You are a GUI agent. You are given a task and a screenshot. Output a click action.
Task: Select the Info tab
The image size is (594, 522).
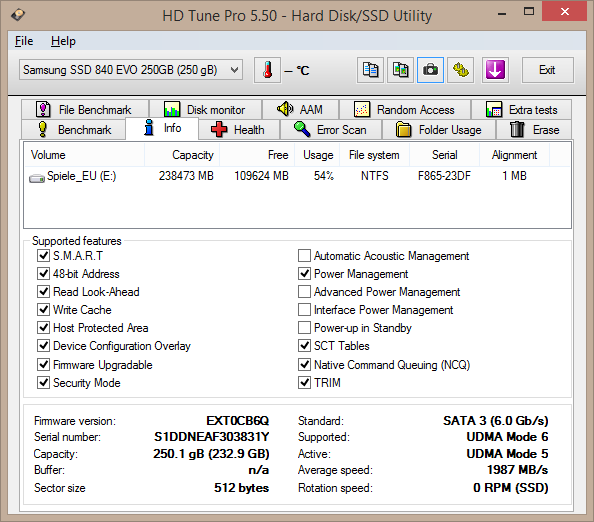pyautogui.click(x=162, y=128)
